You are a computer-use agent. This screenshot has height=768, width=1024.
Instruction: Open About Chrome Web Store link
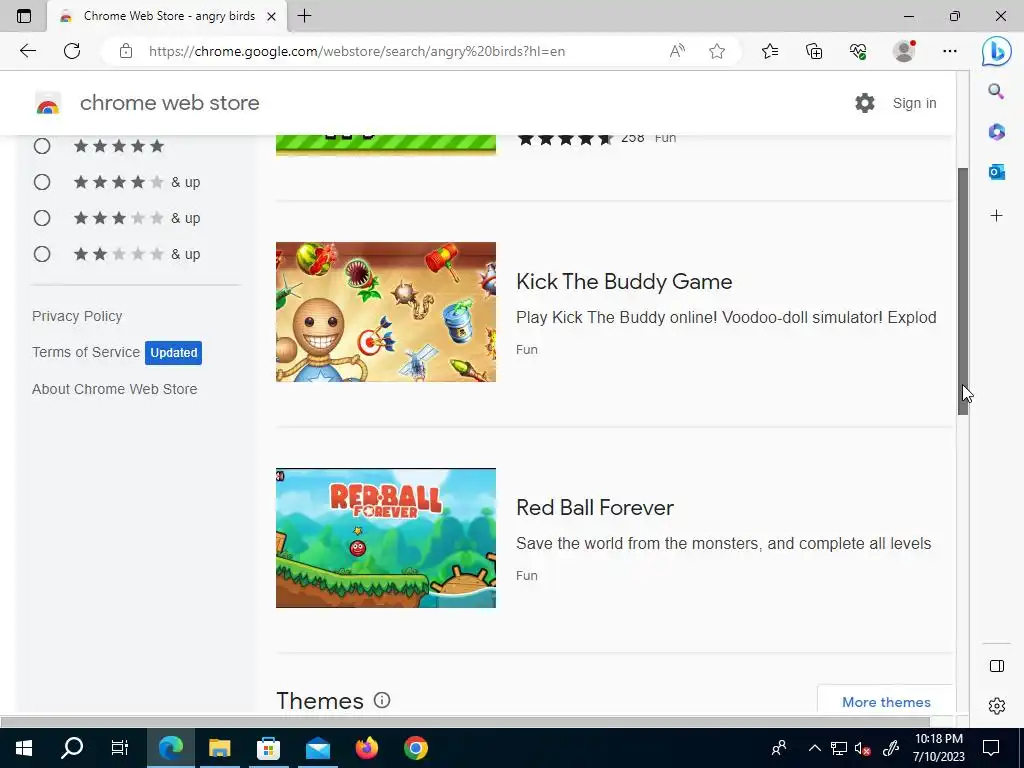(x=114, y=389)
